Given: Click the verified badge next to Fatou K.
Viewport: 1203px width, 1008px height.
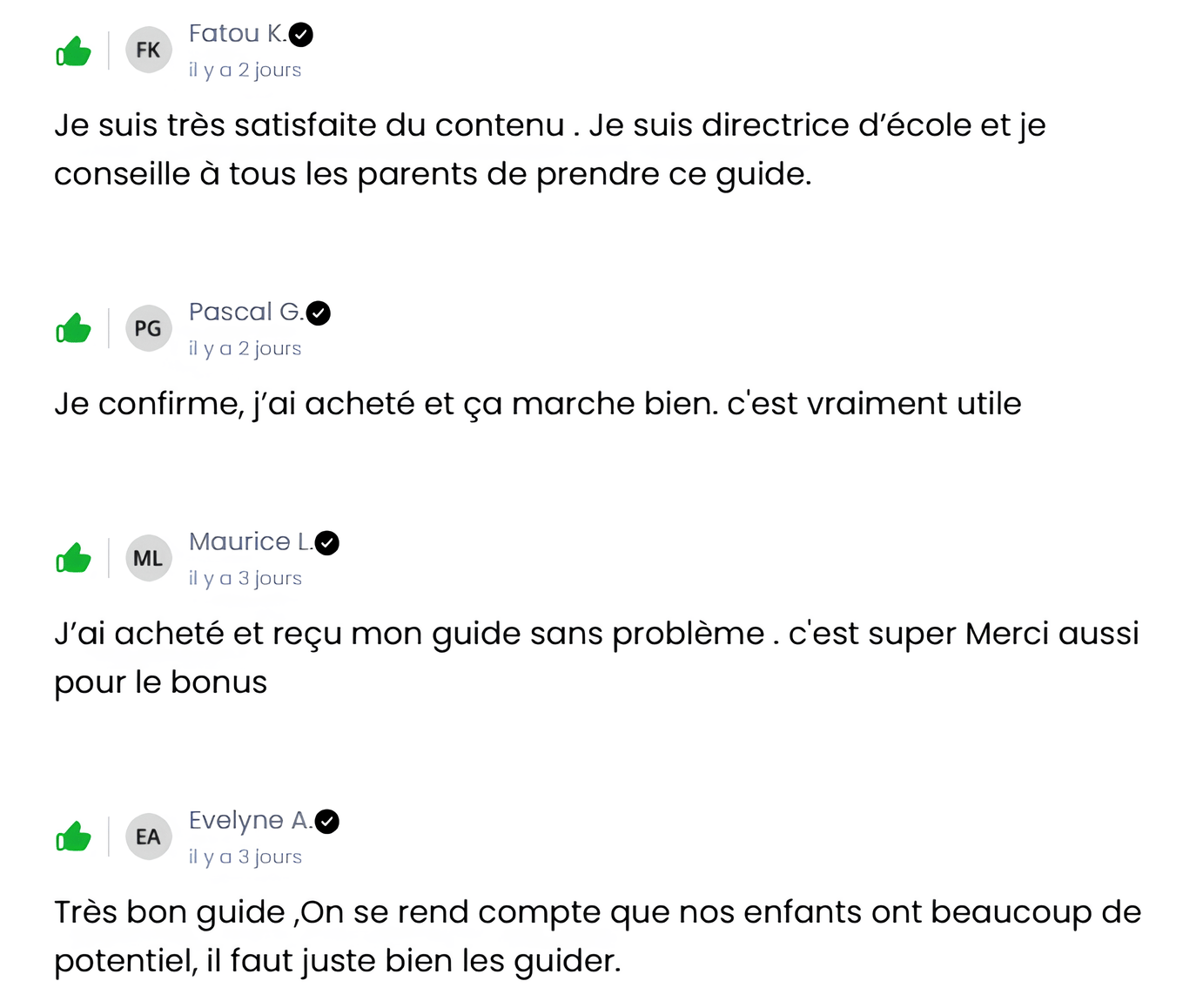Looking at the screenshot, I should pos(301,35).
